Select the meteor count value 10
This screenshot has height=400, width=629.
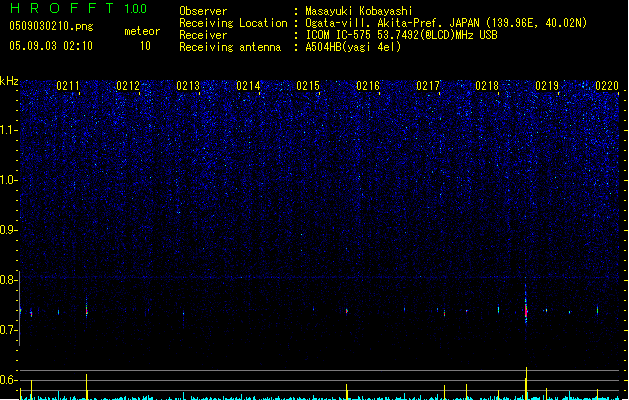click(x=145, y=46)
